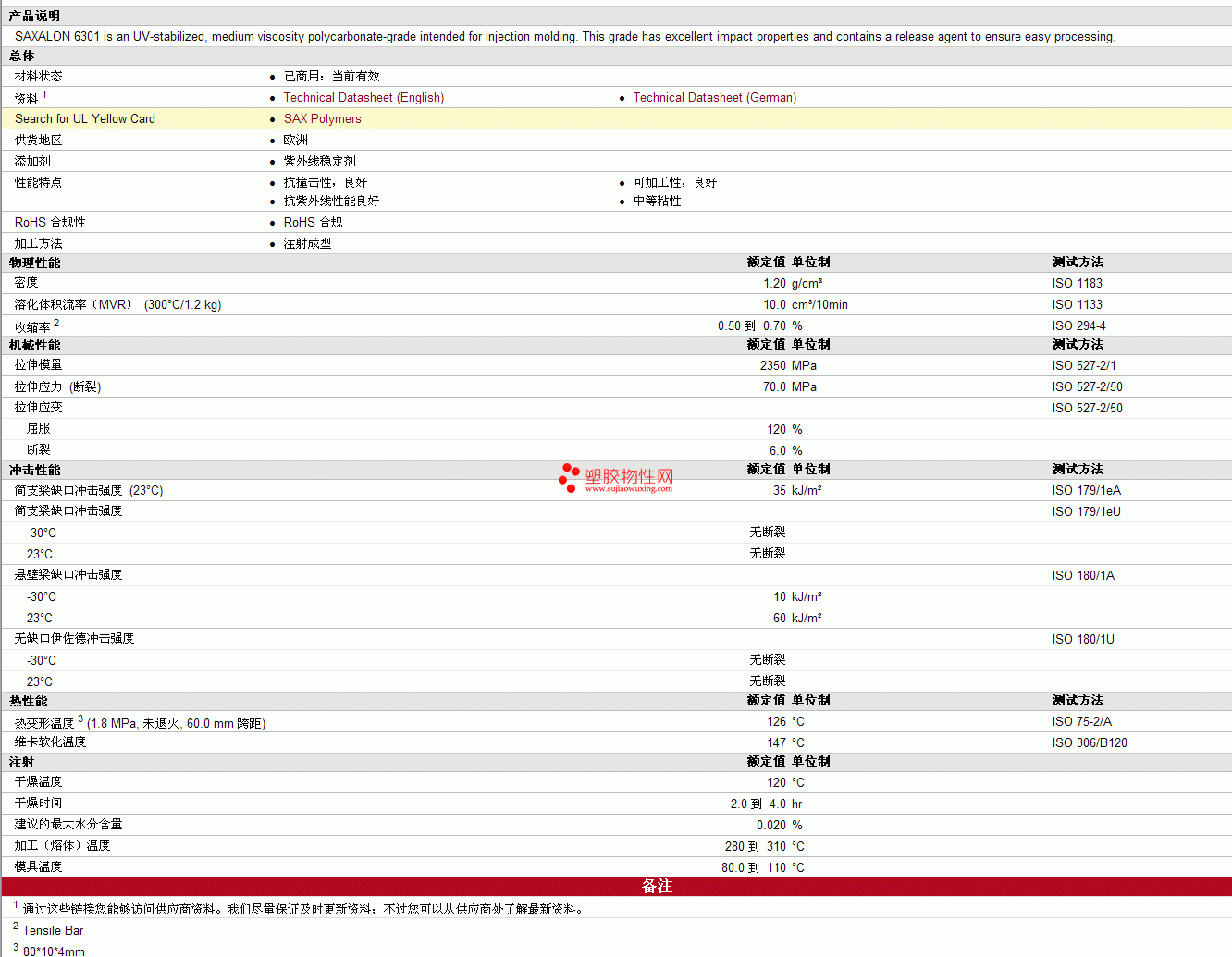Select the heat deflection value 126
Image resolution: width=1232 pixels, height=957 pixels.
pyautogui.click(x=777, y=722)
